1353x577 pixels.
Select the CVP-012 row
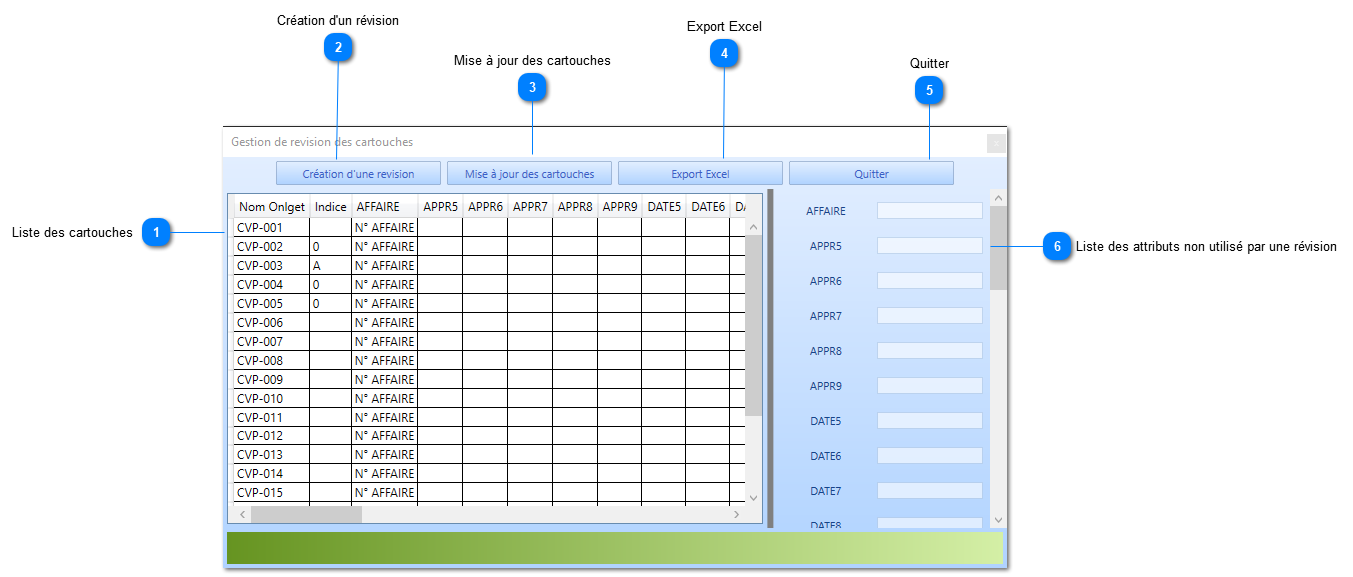point(490,436)
